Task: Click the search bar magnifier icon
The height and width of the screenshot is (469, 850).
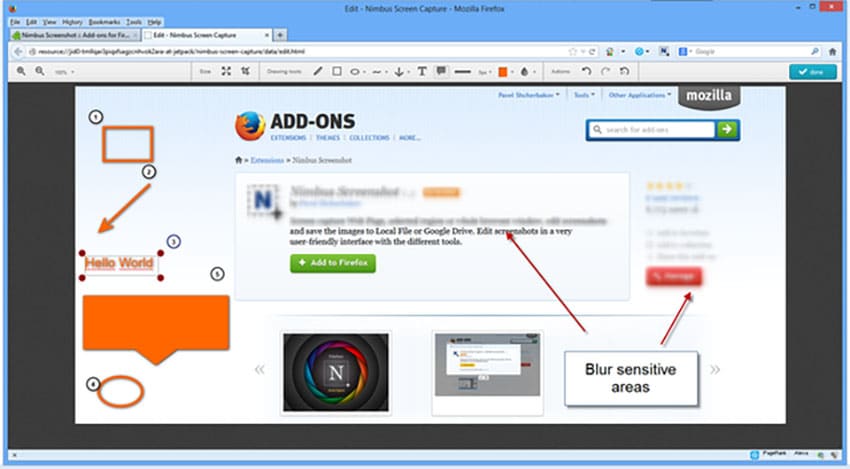Action: click(x=815, y=52)
